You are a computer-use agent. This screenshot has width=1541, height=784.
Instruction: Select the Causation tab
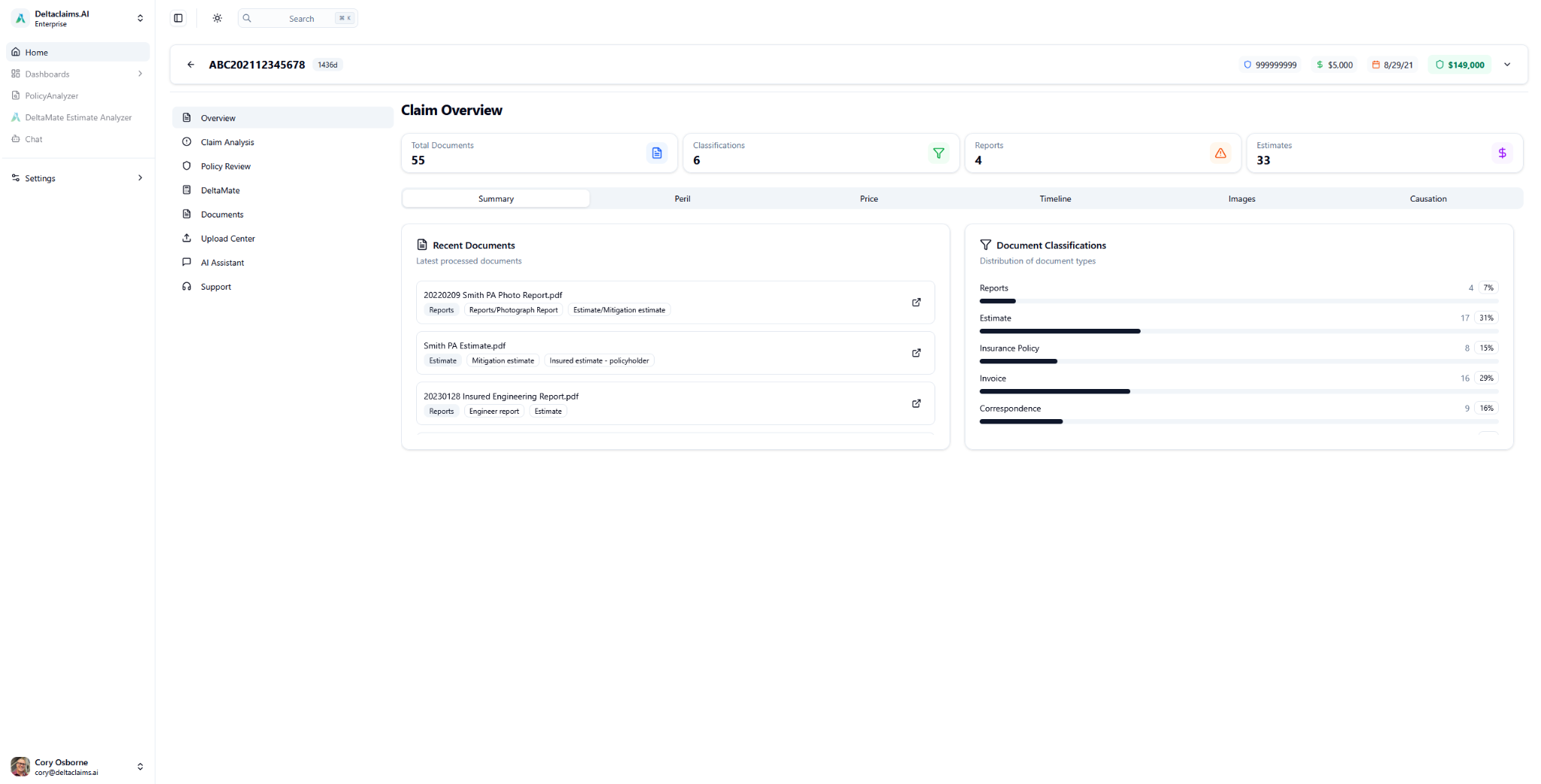1427,199
